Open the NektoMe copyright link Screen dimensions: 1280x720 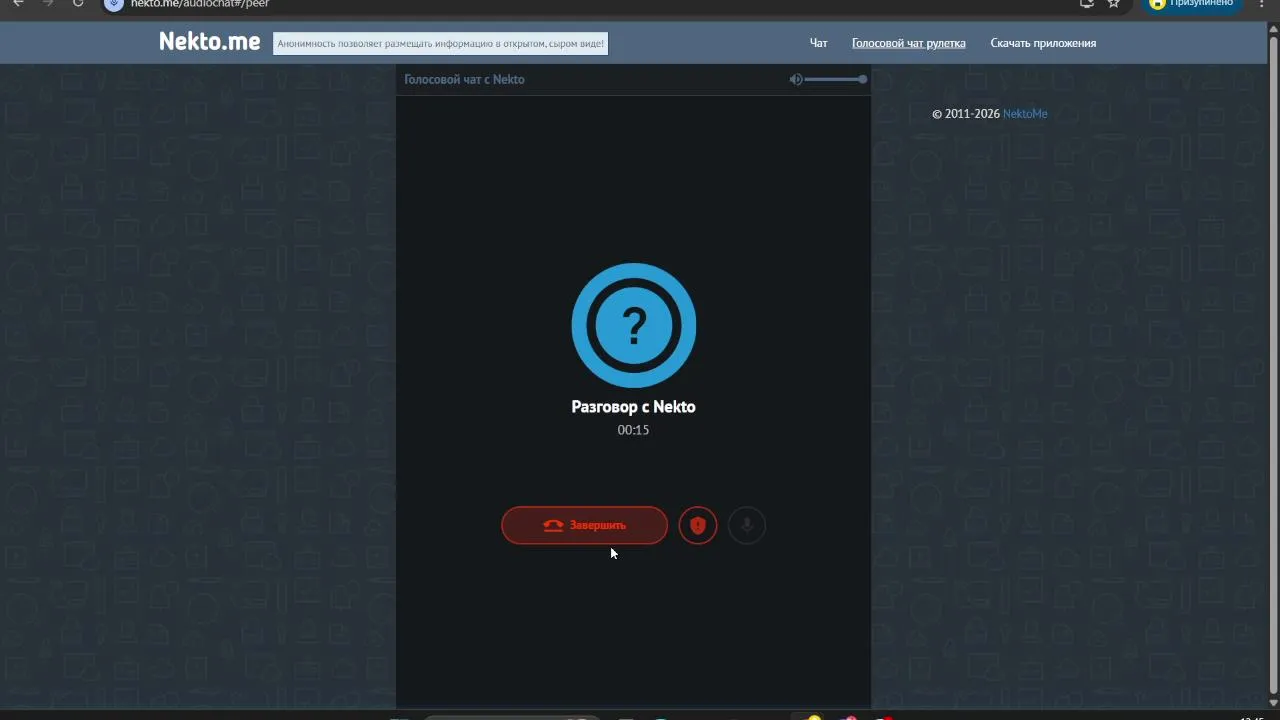tap(1025, 114)
